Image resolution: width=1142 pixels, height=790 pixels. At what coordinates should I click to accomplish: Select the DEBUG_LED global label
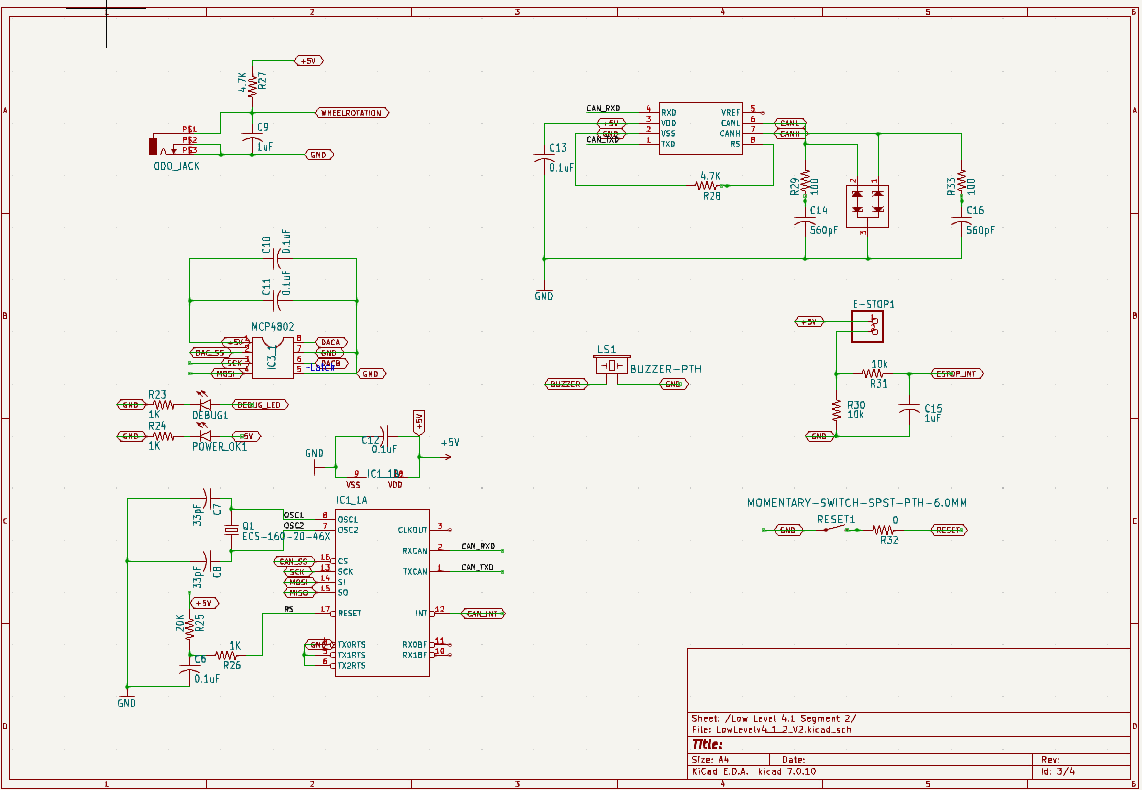click(260, 405)
